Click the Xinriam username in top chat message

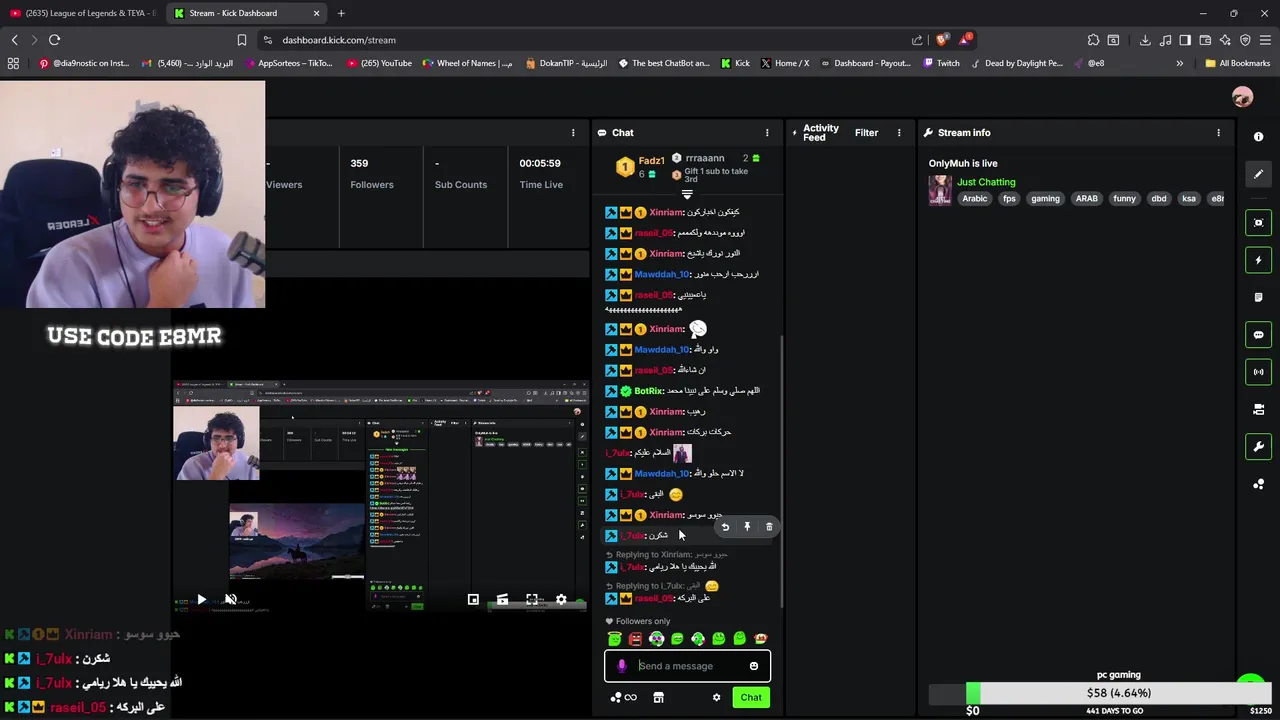666,213
